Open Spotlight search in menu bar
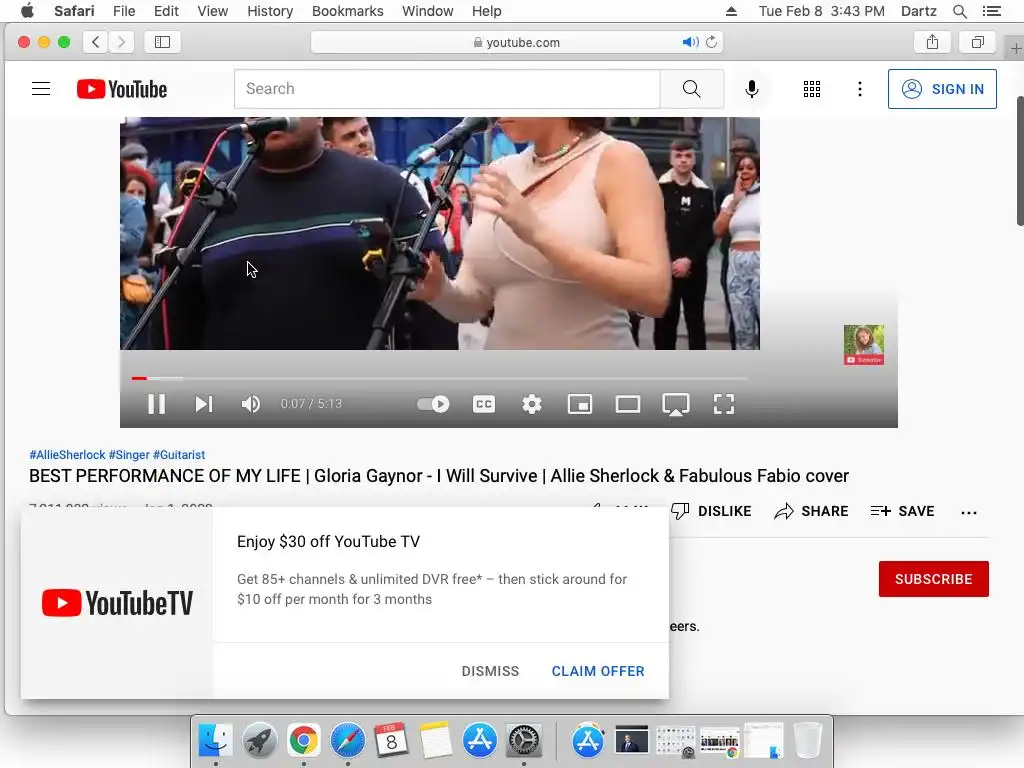 coord(959,11)
